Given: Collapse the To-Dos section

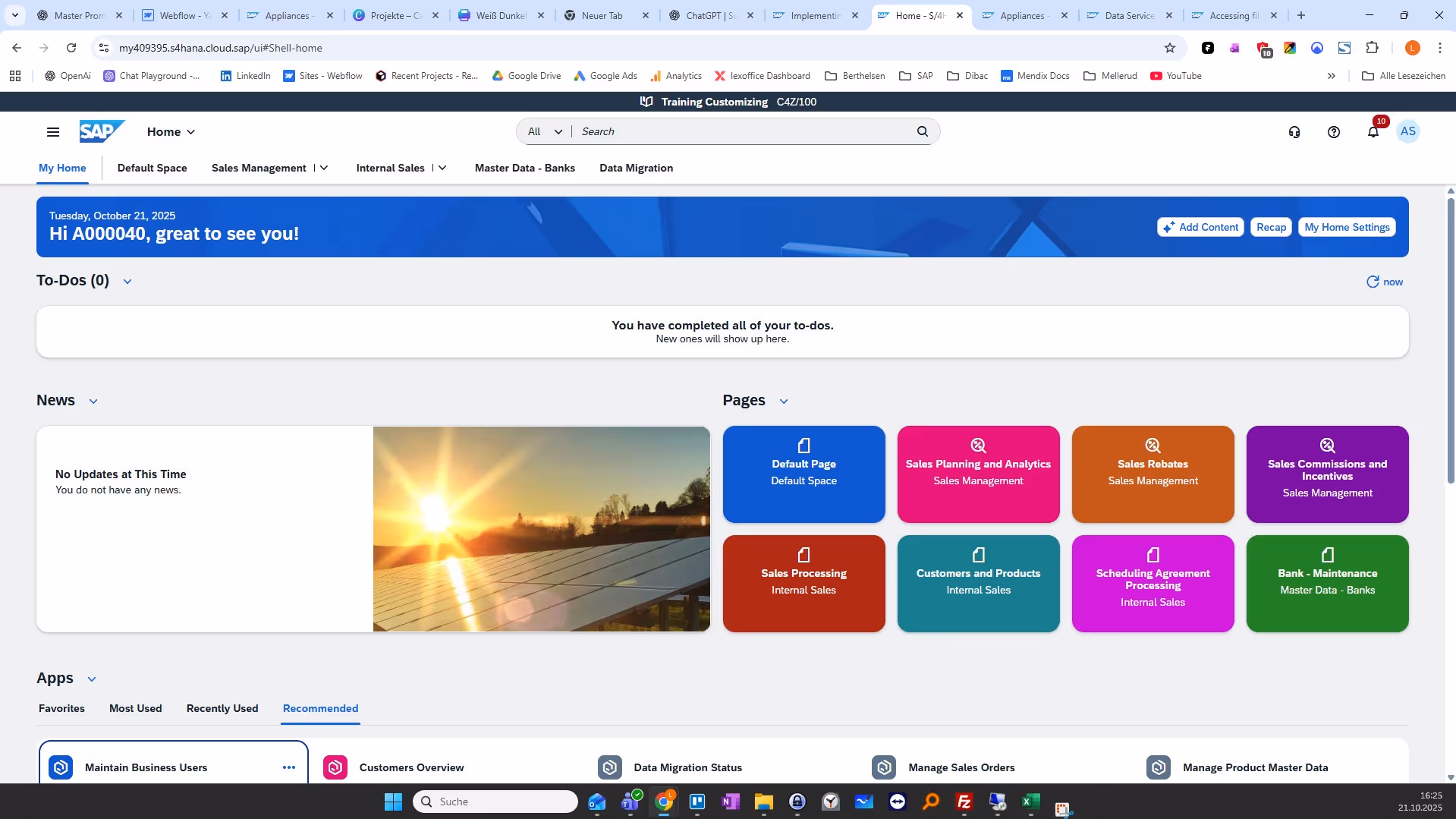Looking at the screenshot, I should [127, 282].
